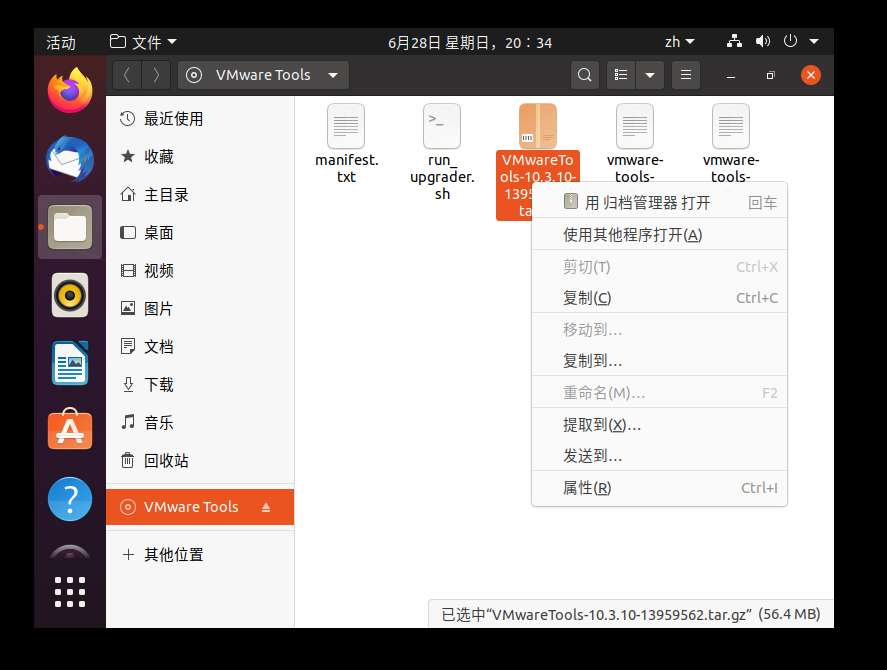887x670 pixels.
Task: Click the power icon in top bar
Action: pos(790,41)
